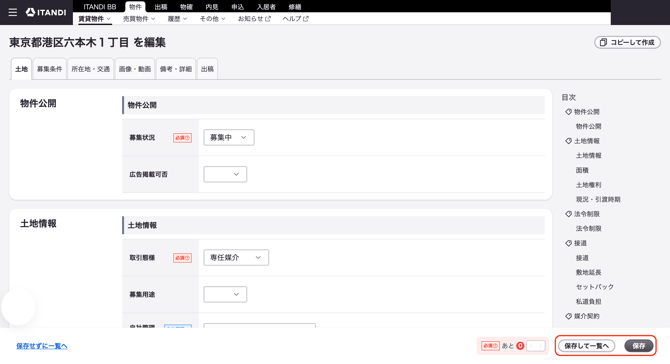Click the ITANDI logo
Viewport: 670px width, 364px height.
(46, 12)
